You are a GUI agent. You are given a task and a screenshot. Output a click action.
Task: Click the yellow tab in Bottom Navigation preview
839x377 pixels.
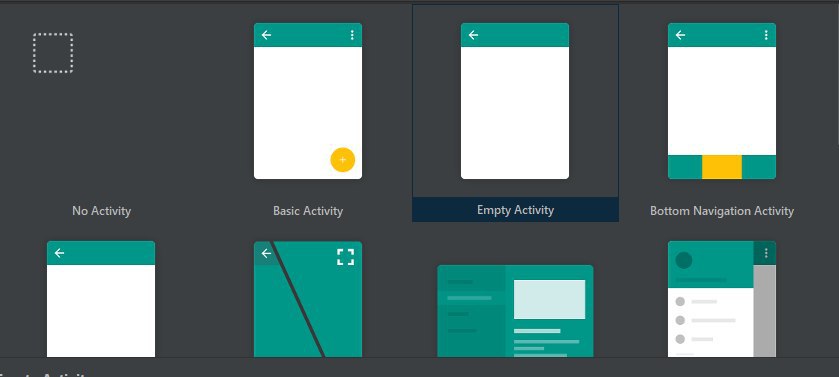tap(722, 167)
